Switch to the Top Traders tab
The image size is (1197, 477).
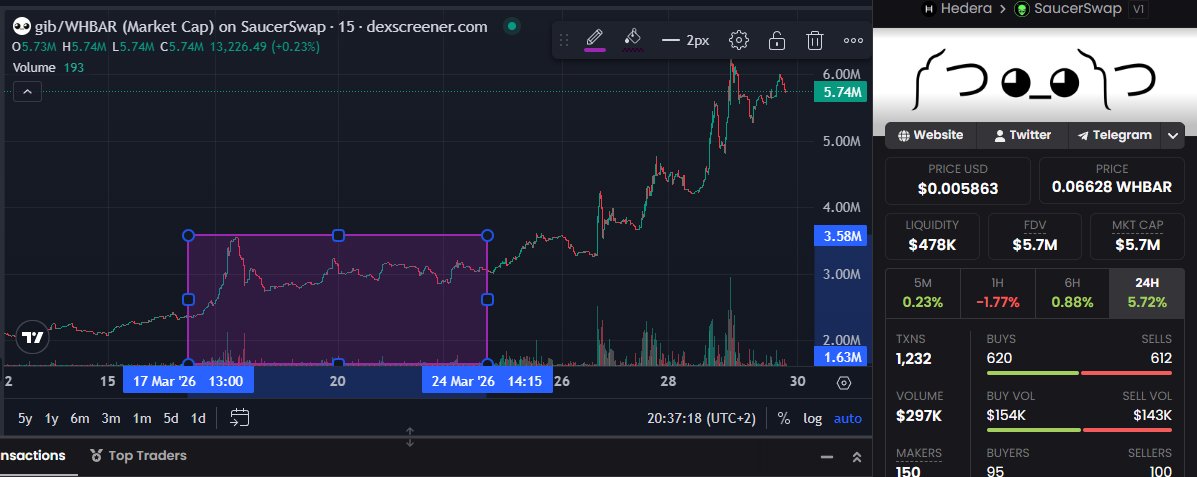(x=138, y=456)
